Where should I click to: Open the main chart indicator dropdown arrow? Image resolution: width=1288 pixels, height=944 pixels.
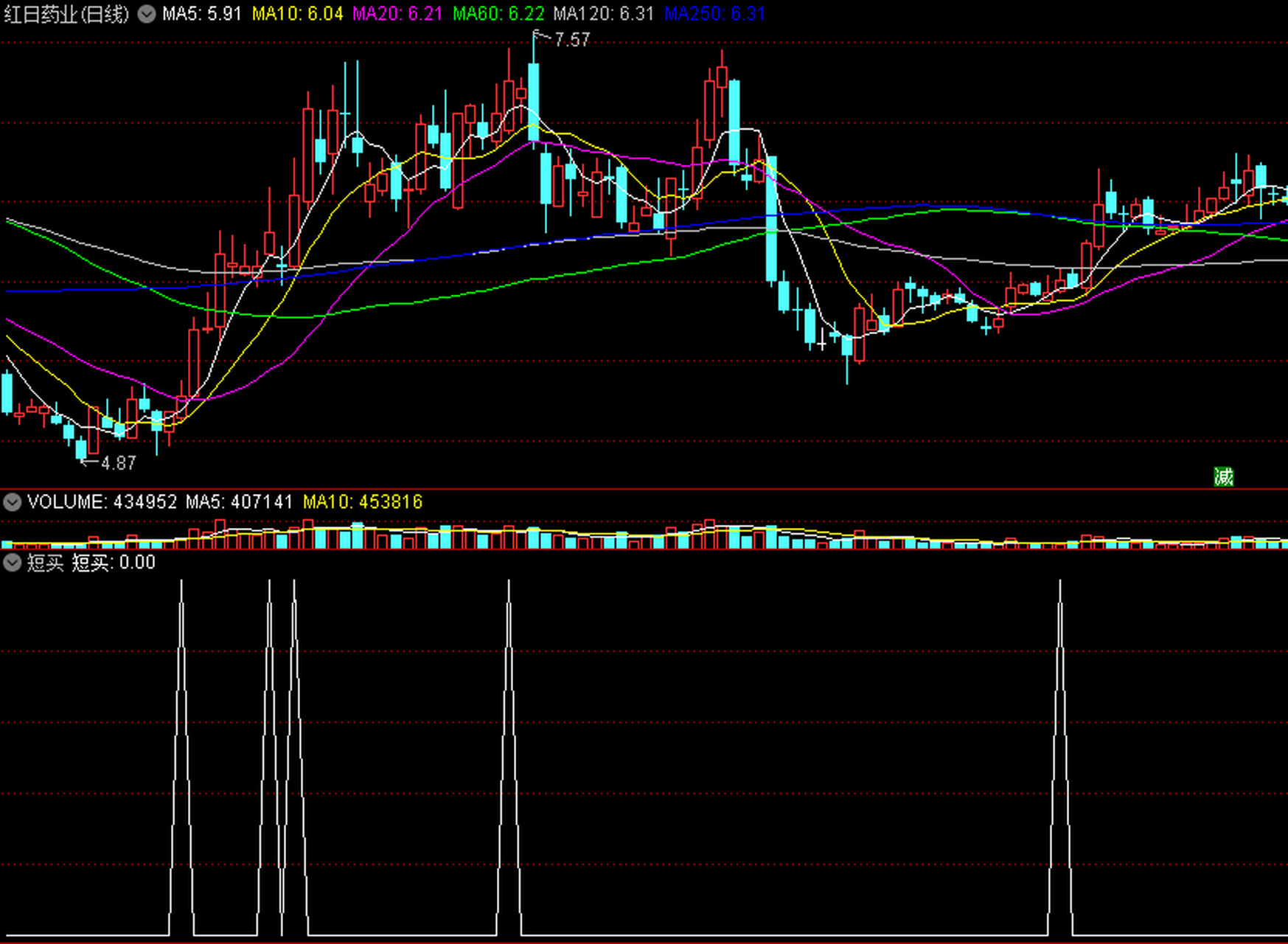[147, 14]
